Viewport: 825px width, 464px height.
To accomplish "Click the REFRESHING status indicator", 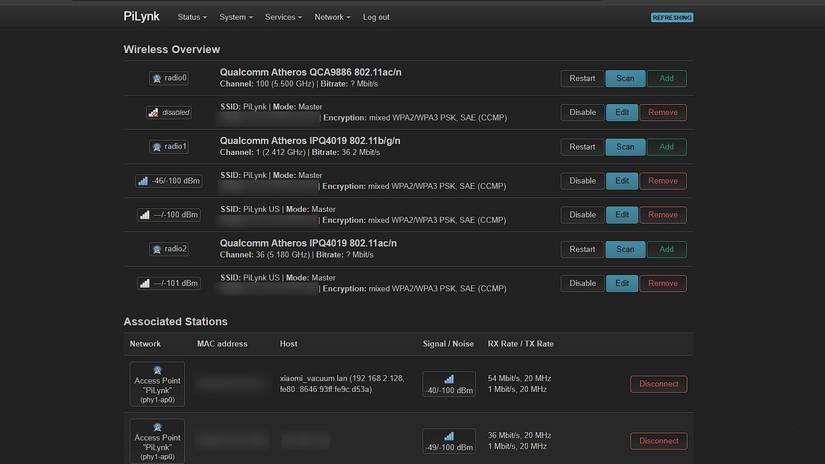I will 672,18.
